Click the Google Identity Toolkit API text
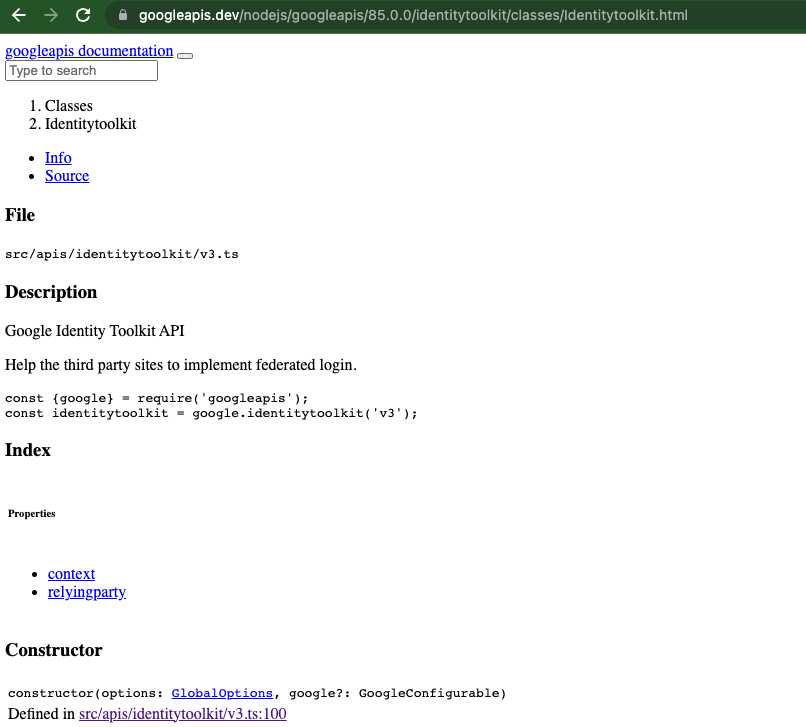The height and width of the screenshot is (727, 806). 95,331
